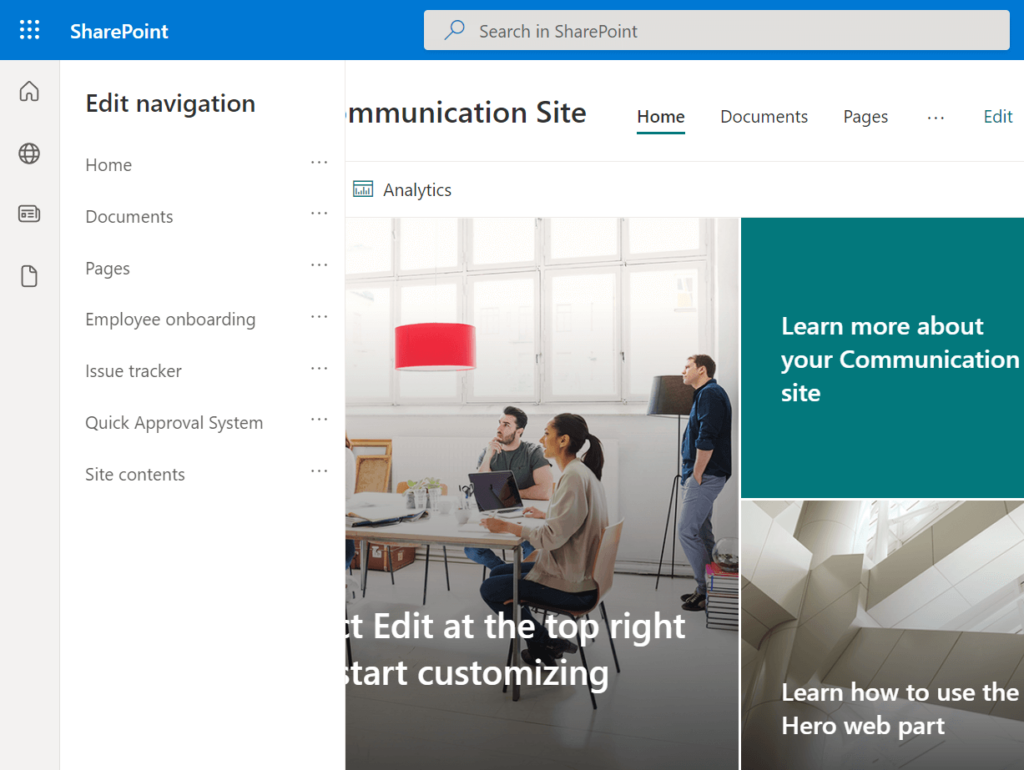
Task: Select Pages in Edit navigation list
Action: coord(108,268)
